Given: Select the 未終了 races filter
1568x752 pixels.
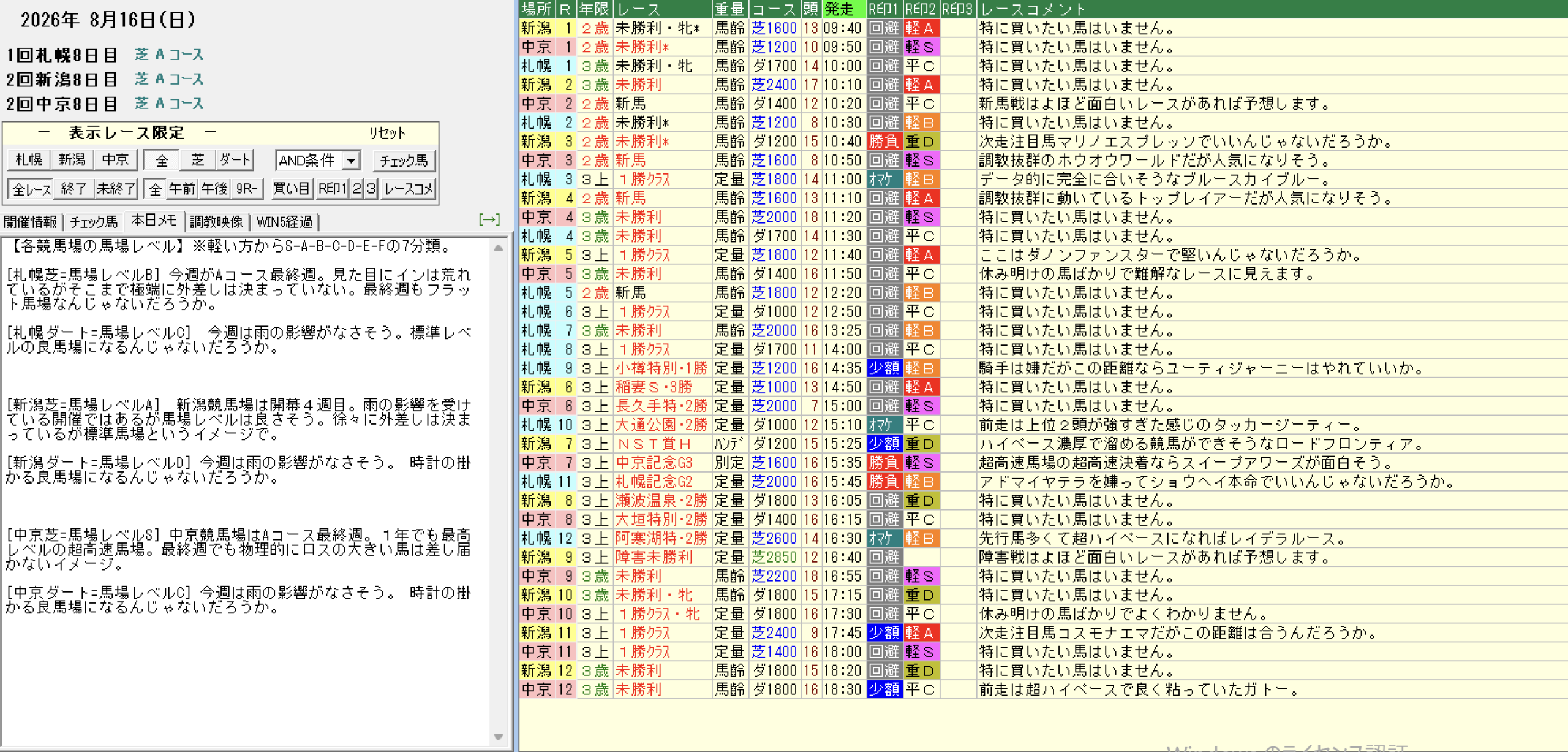Looking at the screenshot, I should coord(116,189).
